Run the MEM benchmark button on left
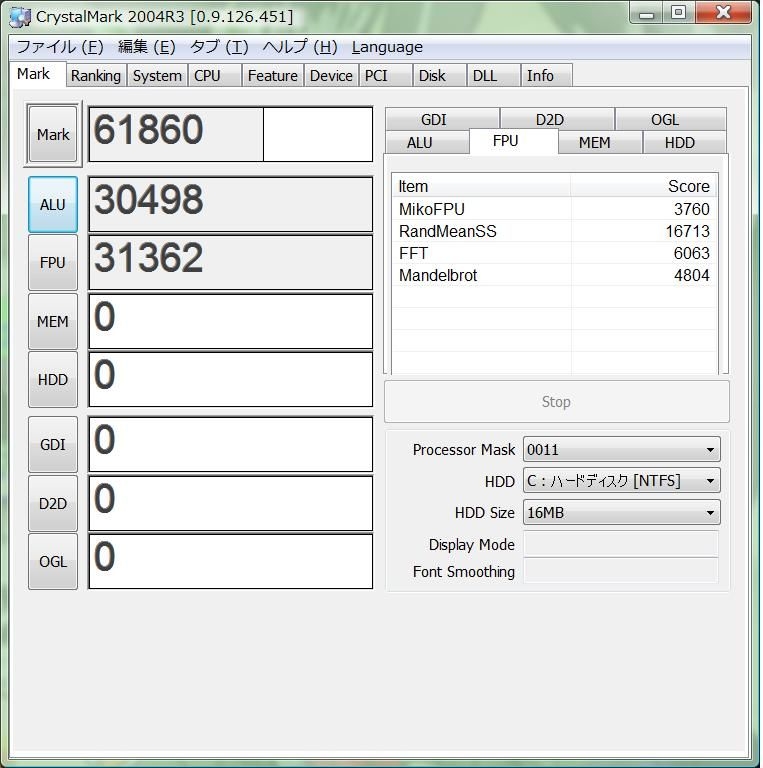763x768 pixels. click(53, 321)
